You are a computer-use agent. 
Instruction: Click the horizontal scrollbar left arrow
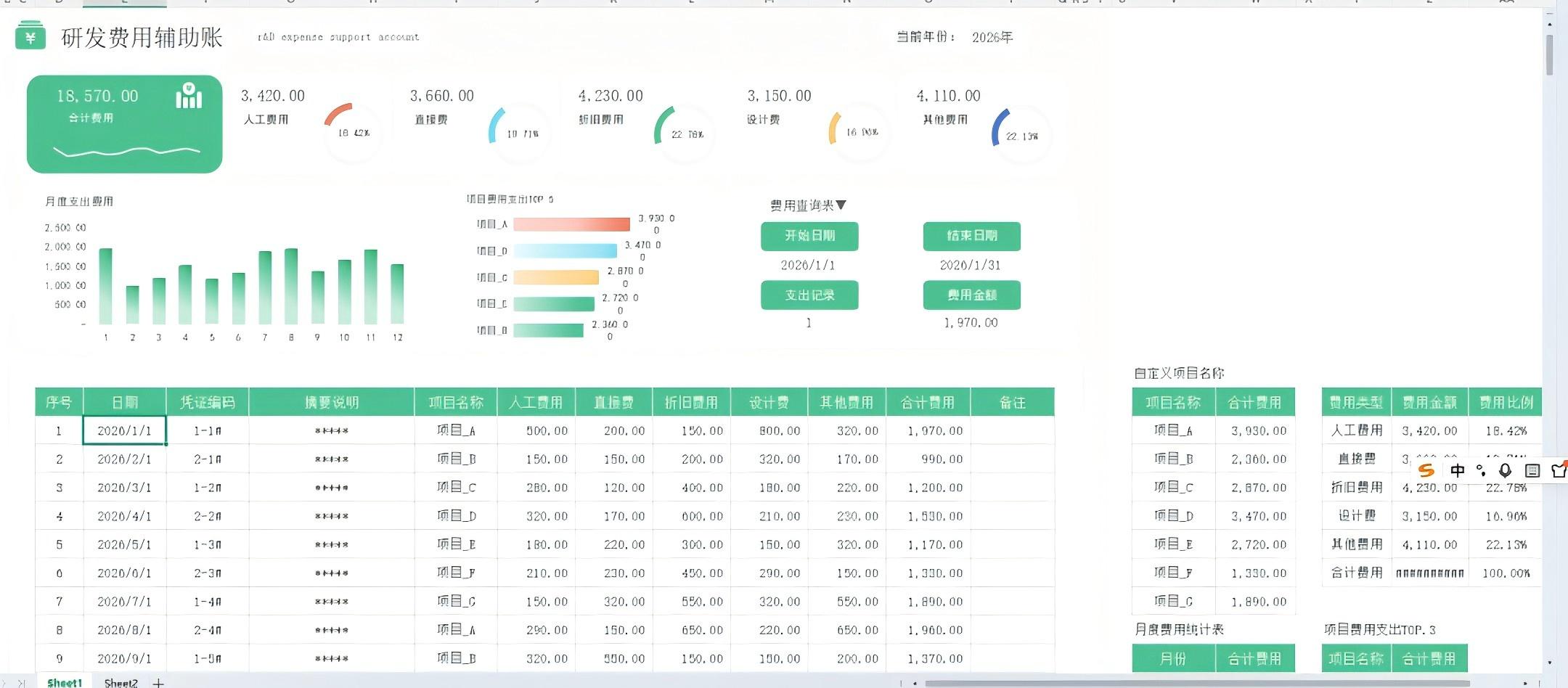click(915, 683)
